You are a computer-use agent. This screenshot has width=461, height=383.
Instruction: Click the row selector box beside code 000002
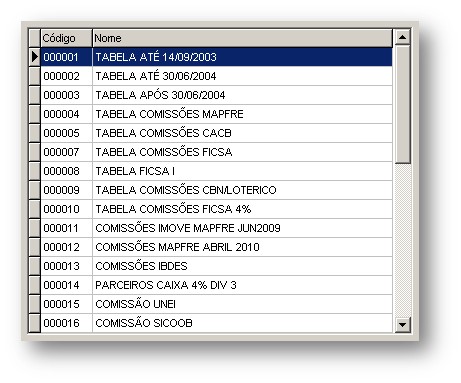[x=34, y=76]
